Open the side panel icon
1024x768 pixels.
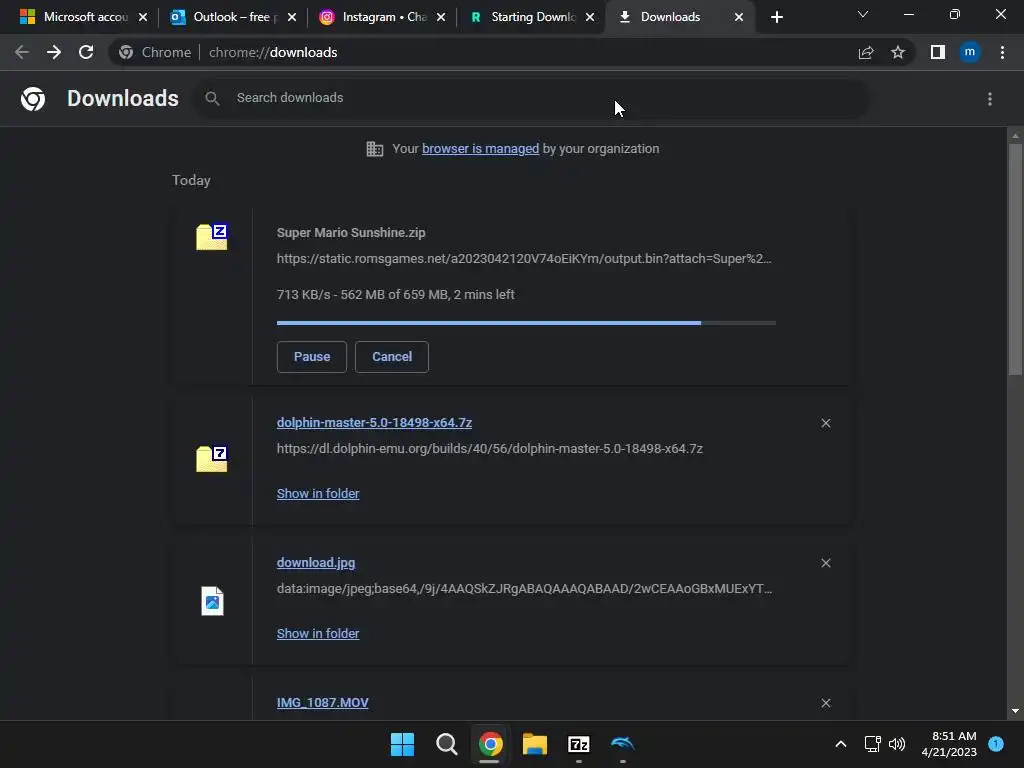[938, 52]
